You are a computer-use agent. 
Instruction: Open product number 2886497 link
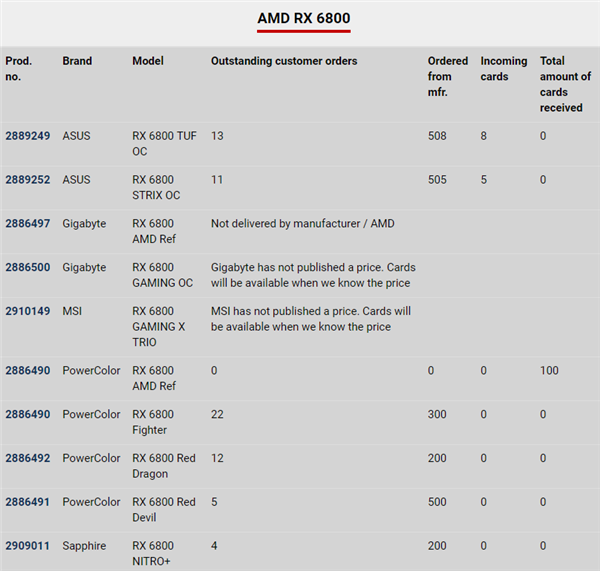tap(28, 224)
